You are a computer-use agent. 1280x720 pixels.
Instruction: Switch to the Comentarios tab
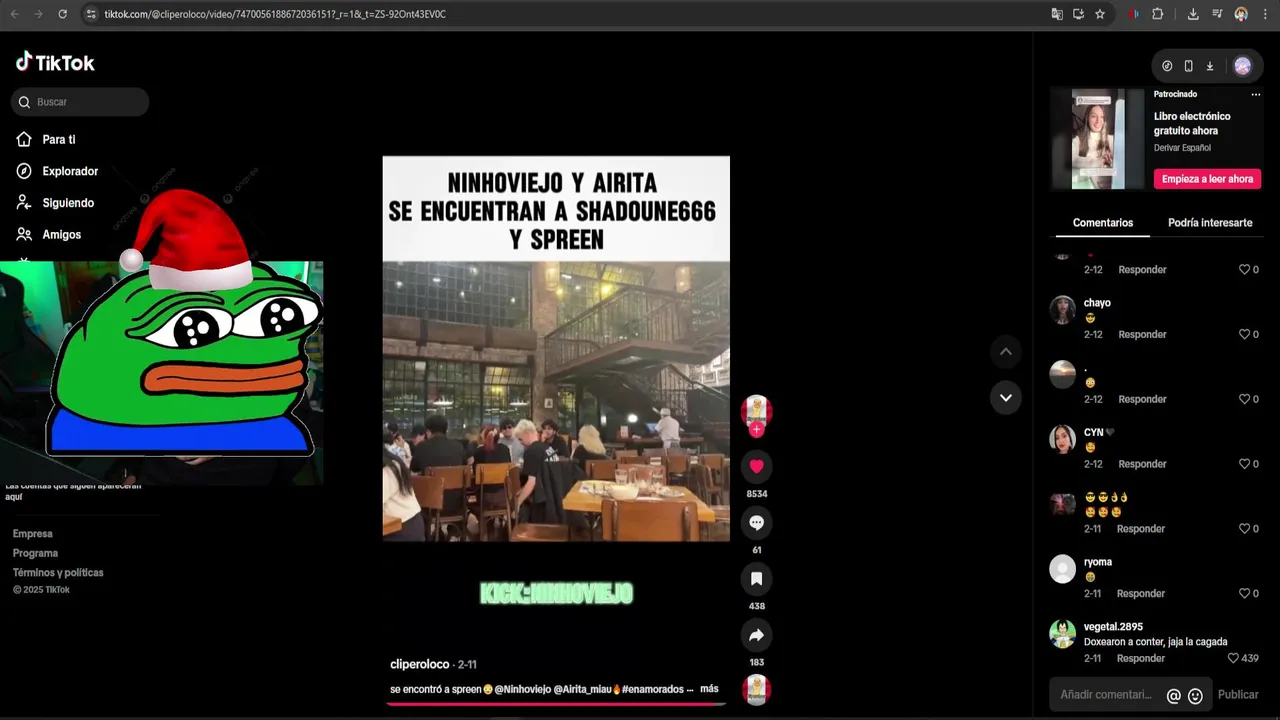1103,223
